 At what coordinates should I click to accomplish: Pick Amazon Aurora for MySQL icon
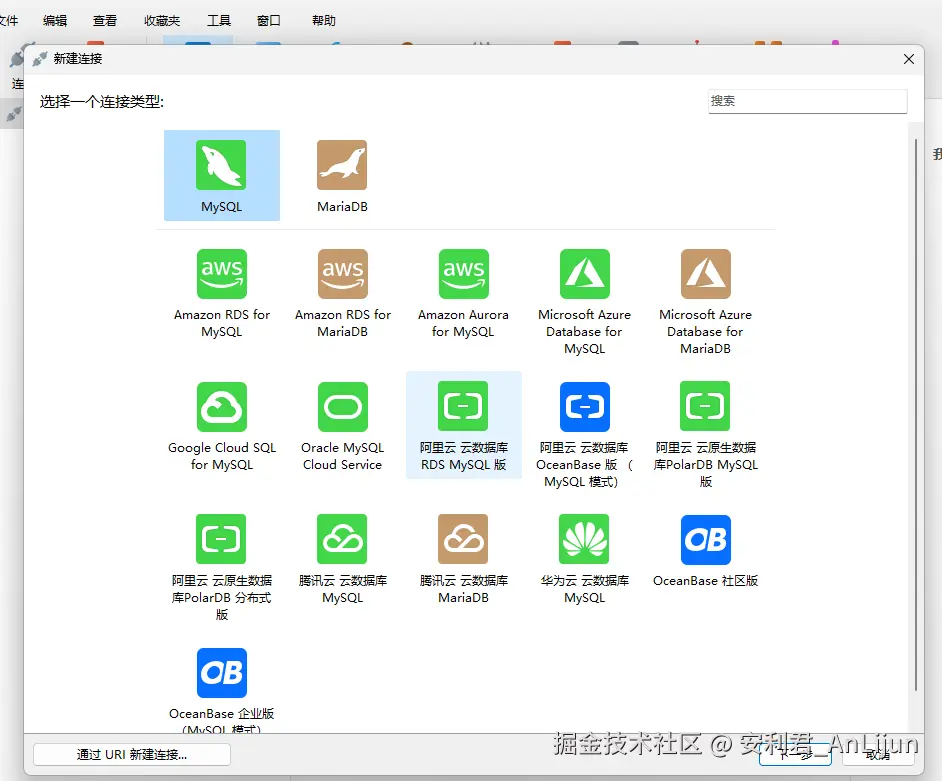(x=463, y=273)
